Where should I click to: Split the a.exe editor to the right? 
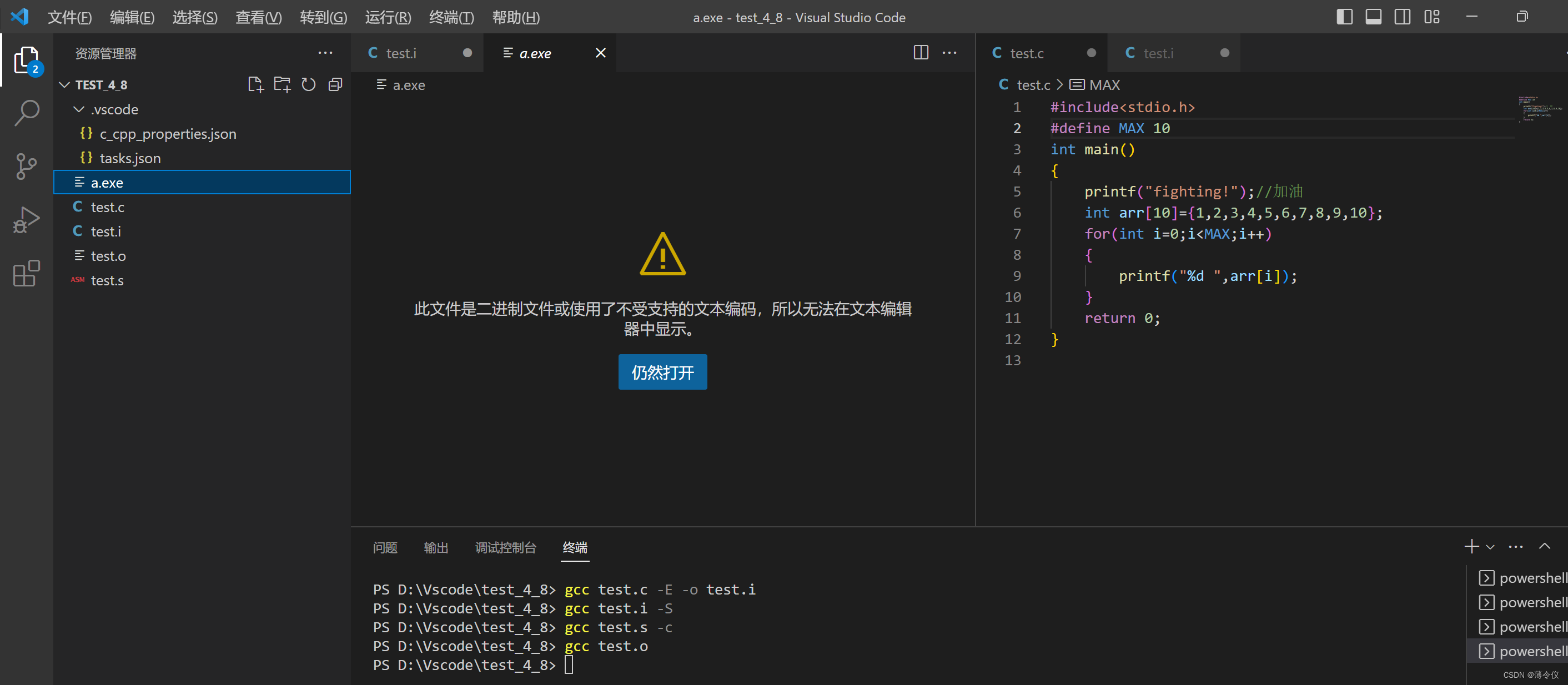tap(921, 53)
